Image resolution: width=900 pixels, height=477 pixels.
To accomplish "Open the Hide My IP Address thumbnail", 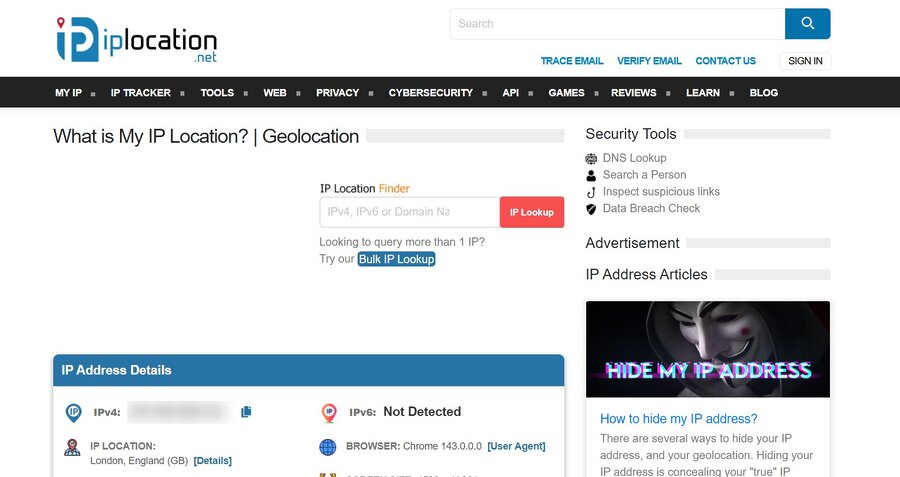I will tap(708, 349).
